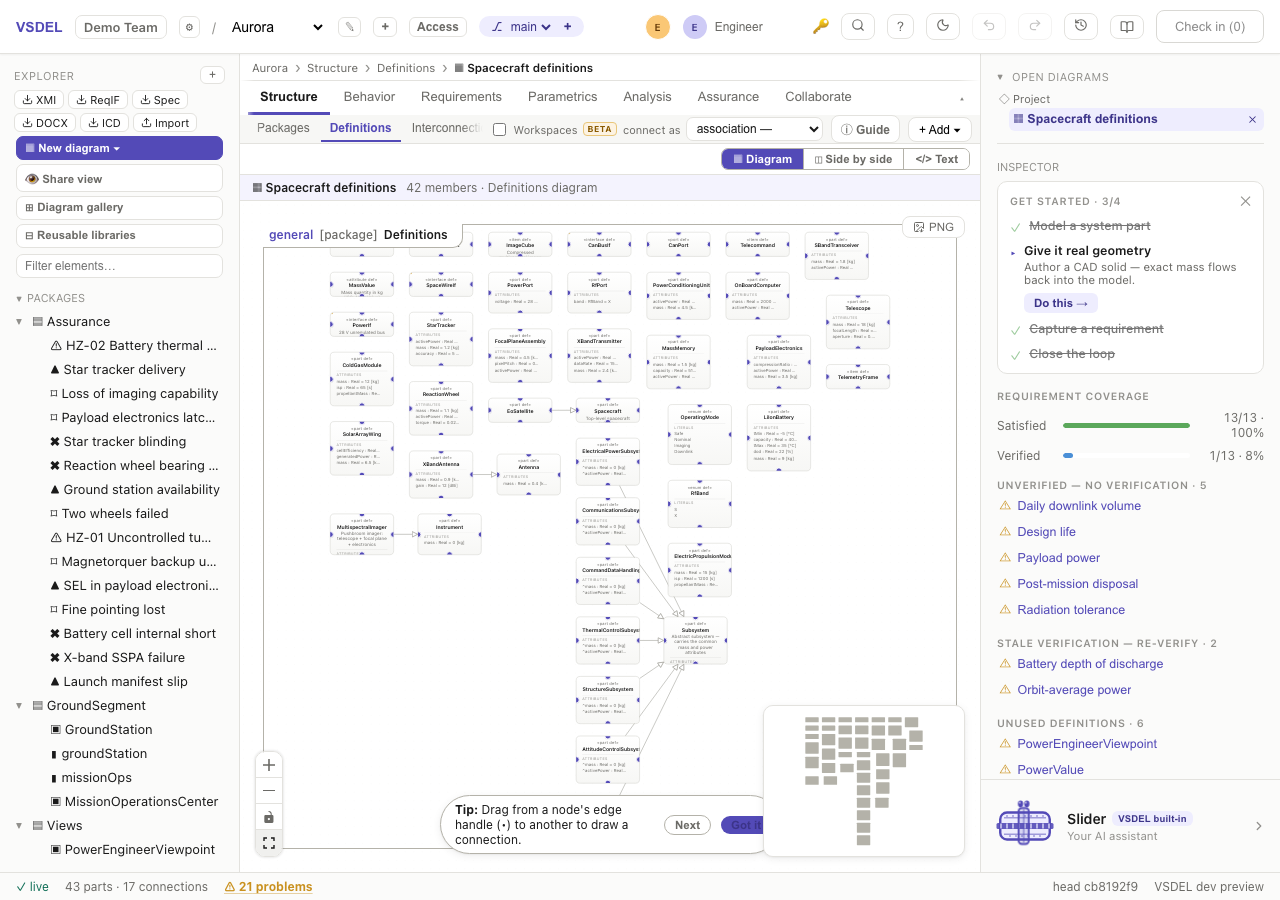Open the Aurora project dropdown
Viewport: 1280px width, 900px height.
pos(276,27)
